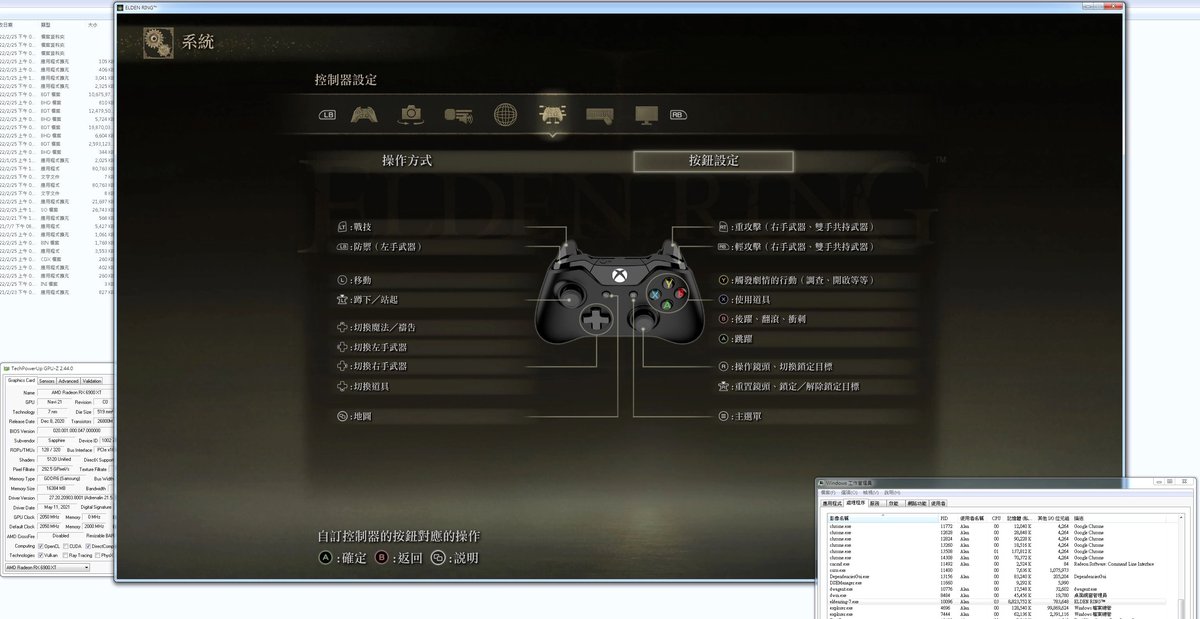Select the keyboard and mouse settings icon
The image size is (1200, 619).
[x=600, y=114]
